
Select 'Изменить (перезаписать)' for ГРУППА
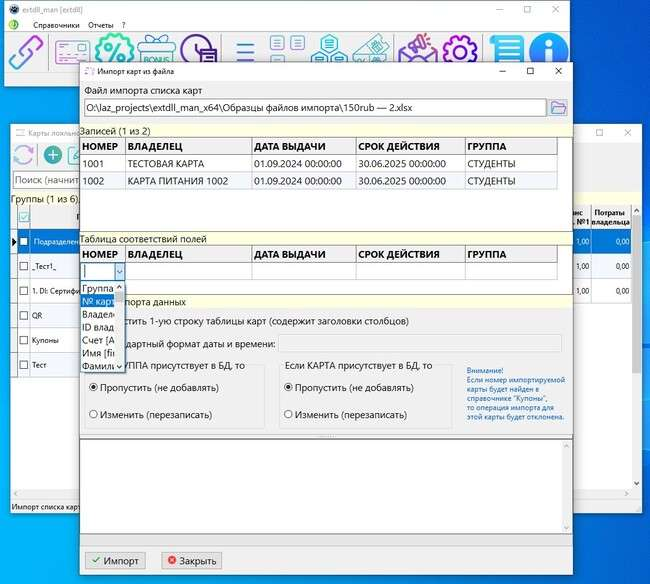(94, 413)
